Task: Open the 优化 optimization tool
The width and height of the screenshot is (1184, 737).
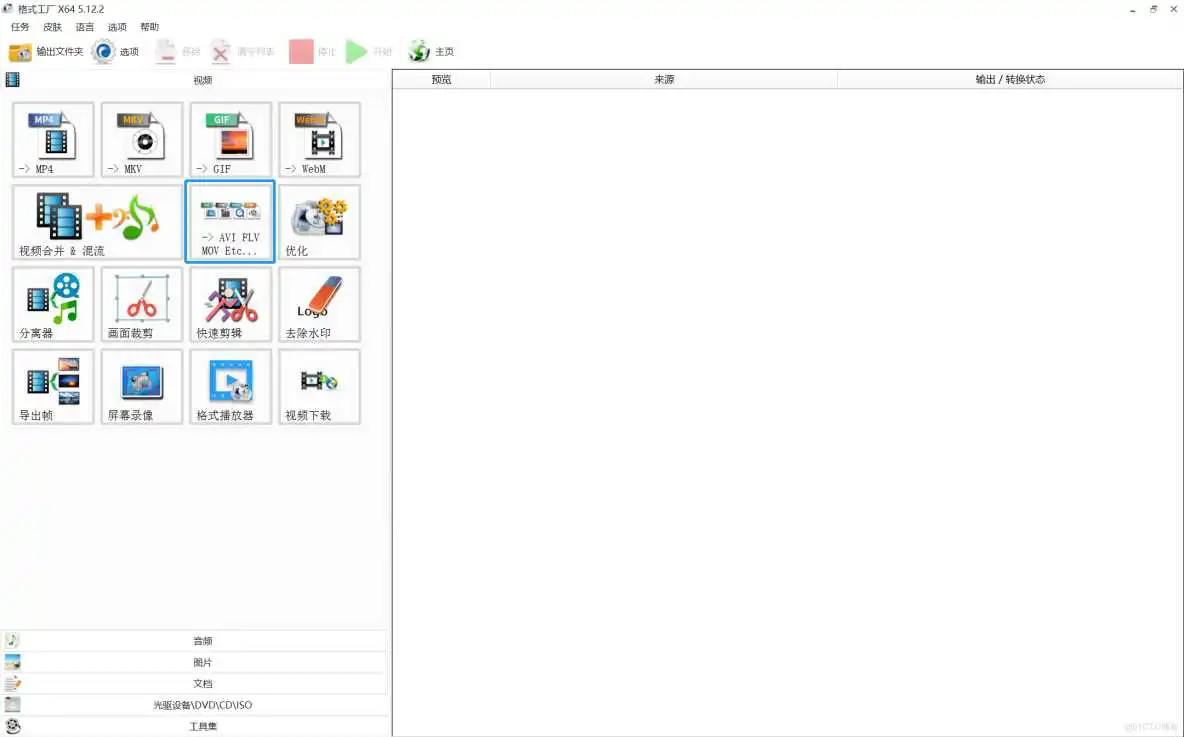Action: pos(318,221)
